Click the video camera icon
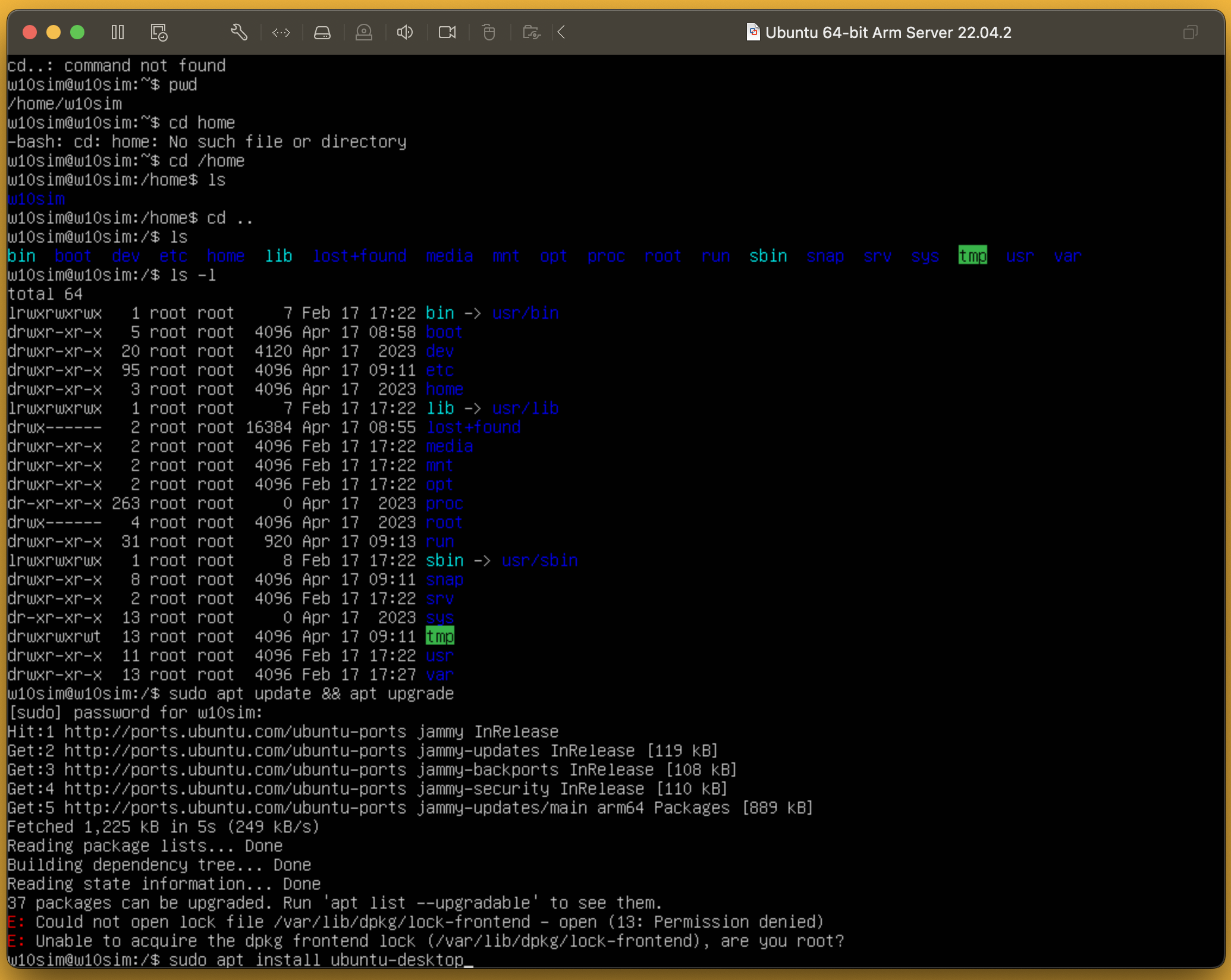 pos(447,32)
